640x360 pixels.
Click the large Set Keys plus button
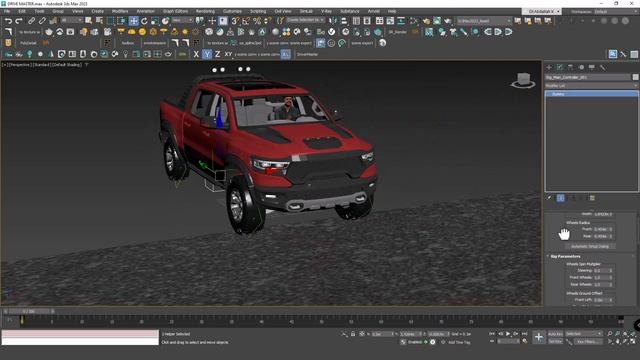tap(539, 337)
